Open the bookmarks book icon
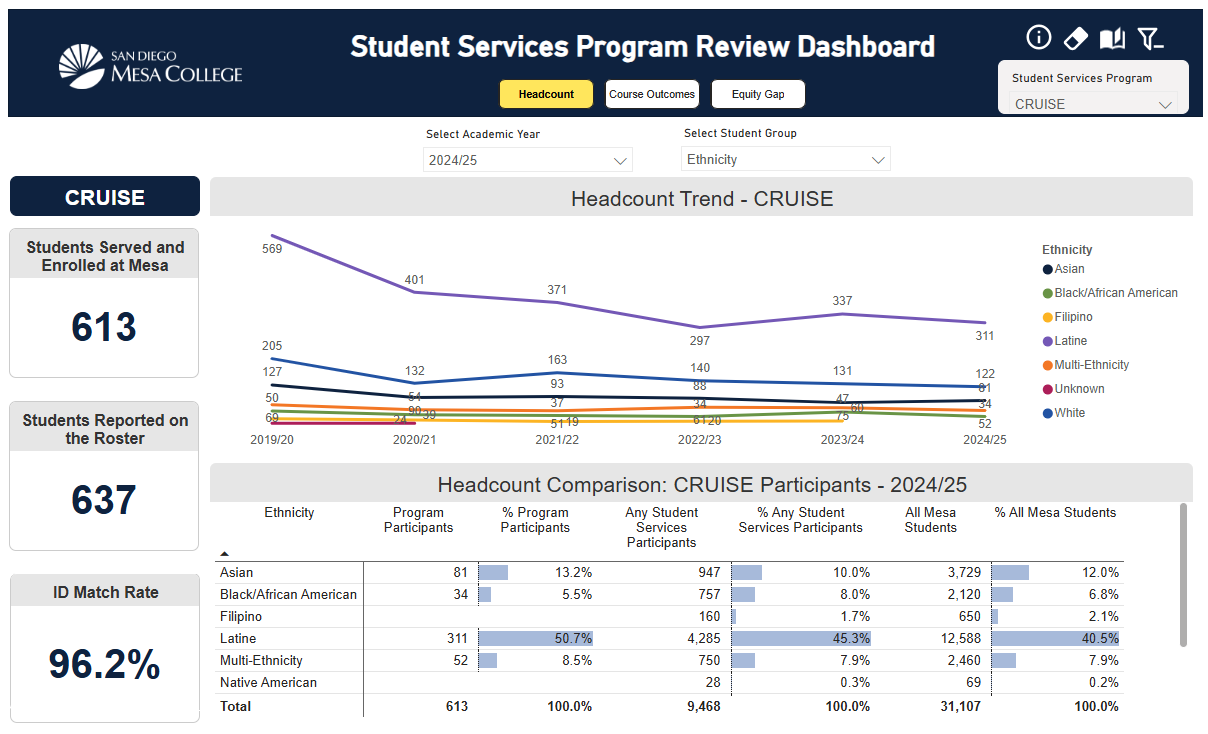The image size is (1208, 734). click(x=1112, y=37)
